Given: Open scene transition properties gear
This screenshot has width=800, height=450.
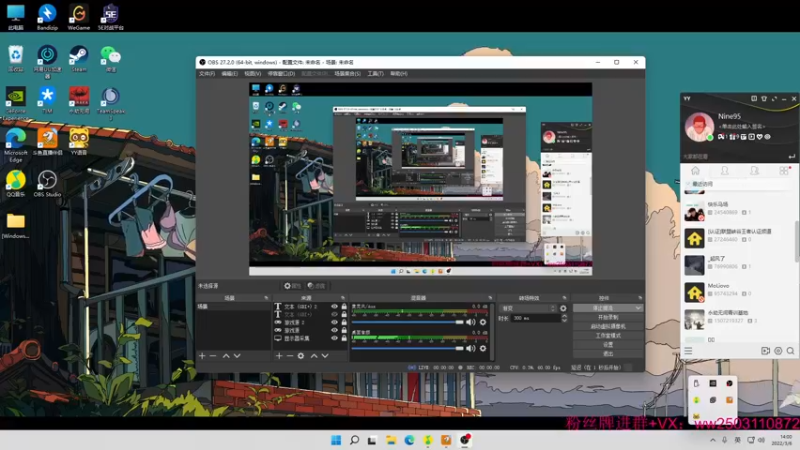Looking at the screenshot, I should [x=563, y=308].
